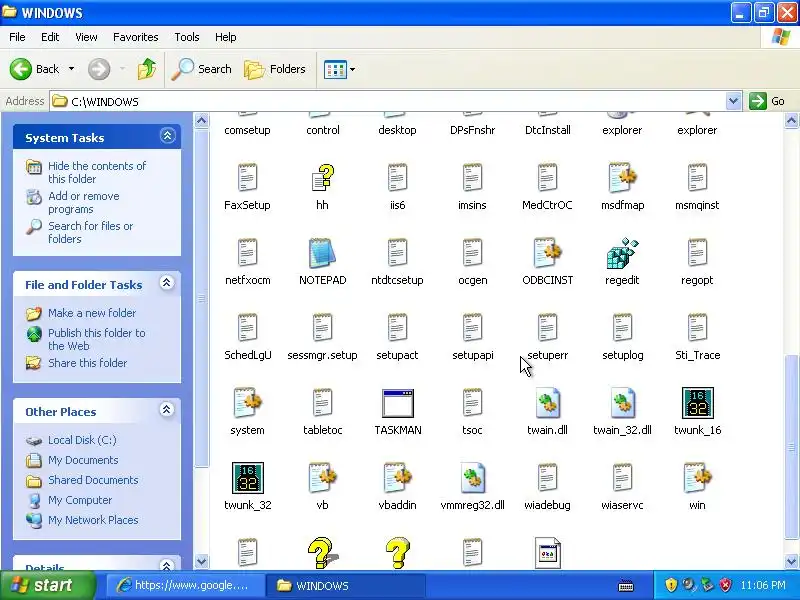Go up one folder level
This screenshot has height=600, width=800.
[x=147, y=69]
